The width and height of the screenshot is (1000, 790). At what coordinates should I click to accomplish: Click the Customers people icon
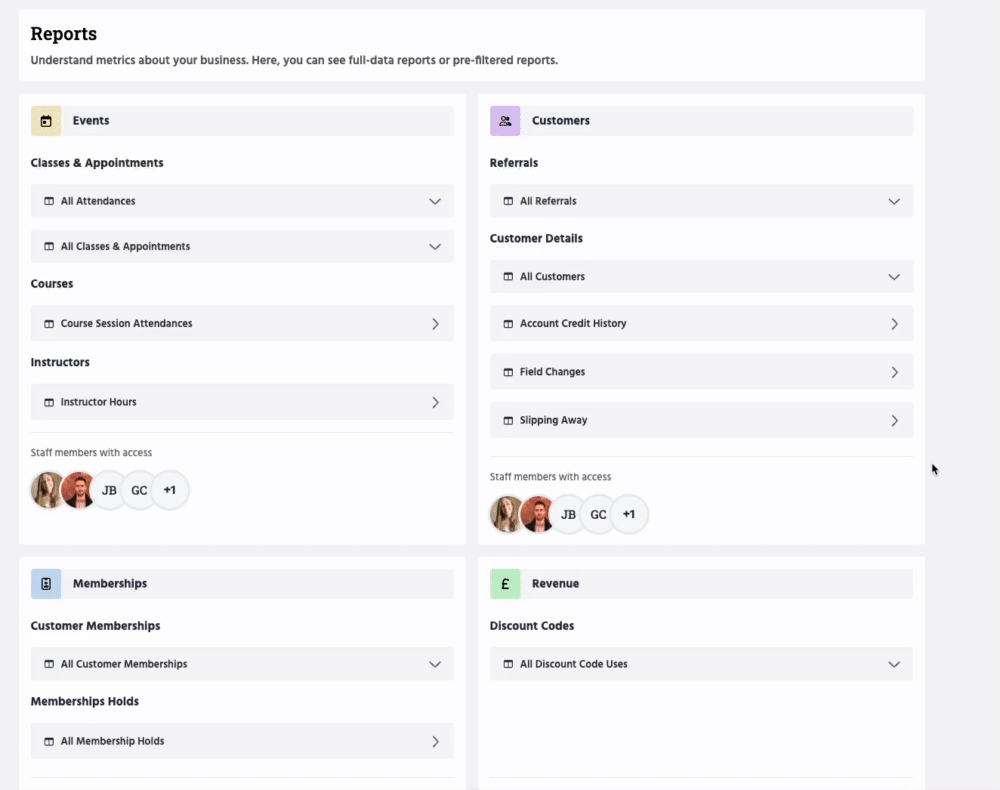coord(505,121)
